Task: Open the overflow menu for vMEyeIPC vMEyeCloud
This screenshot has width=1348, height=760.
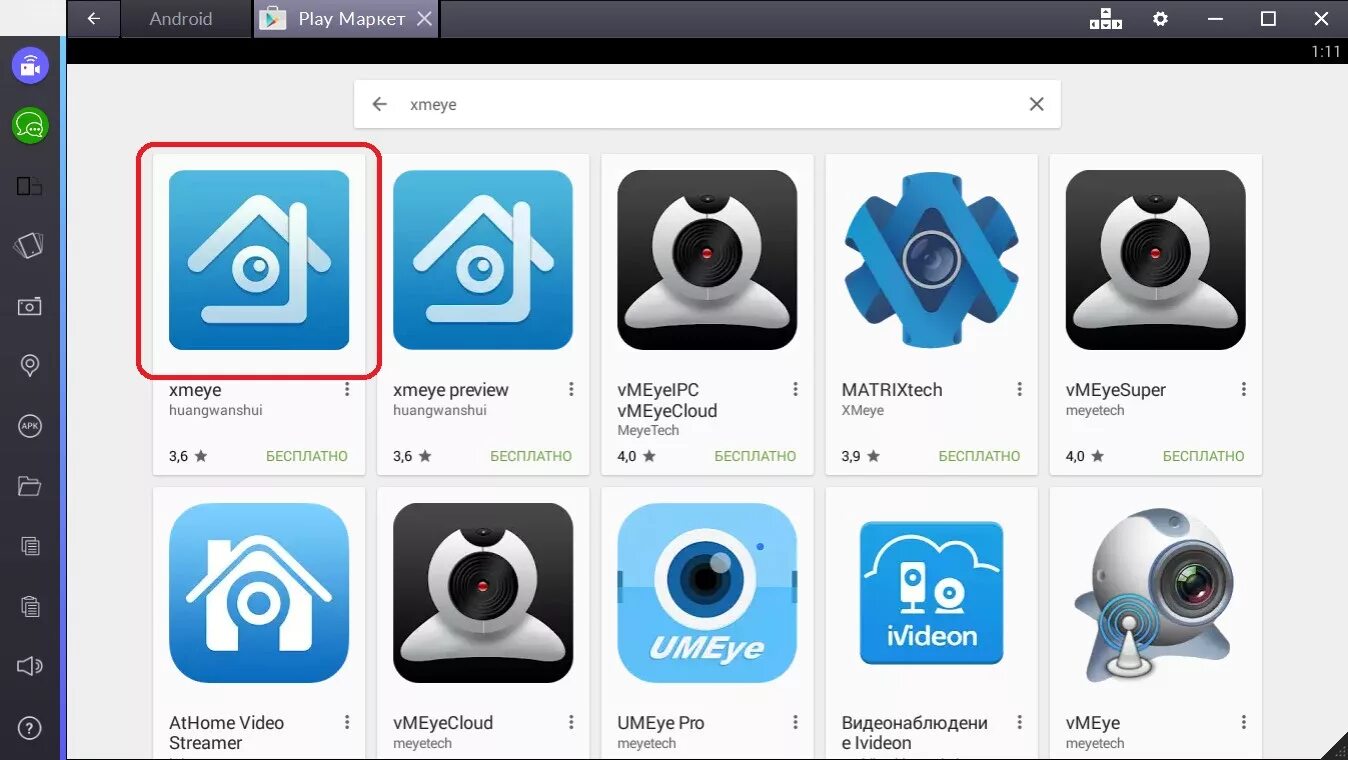Action: (795, 389)
